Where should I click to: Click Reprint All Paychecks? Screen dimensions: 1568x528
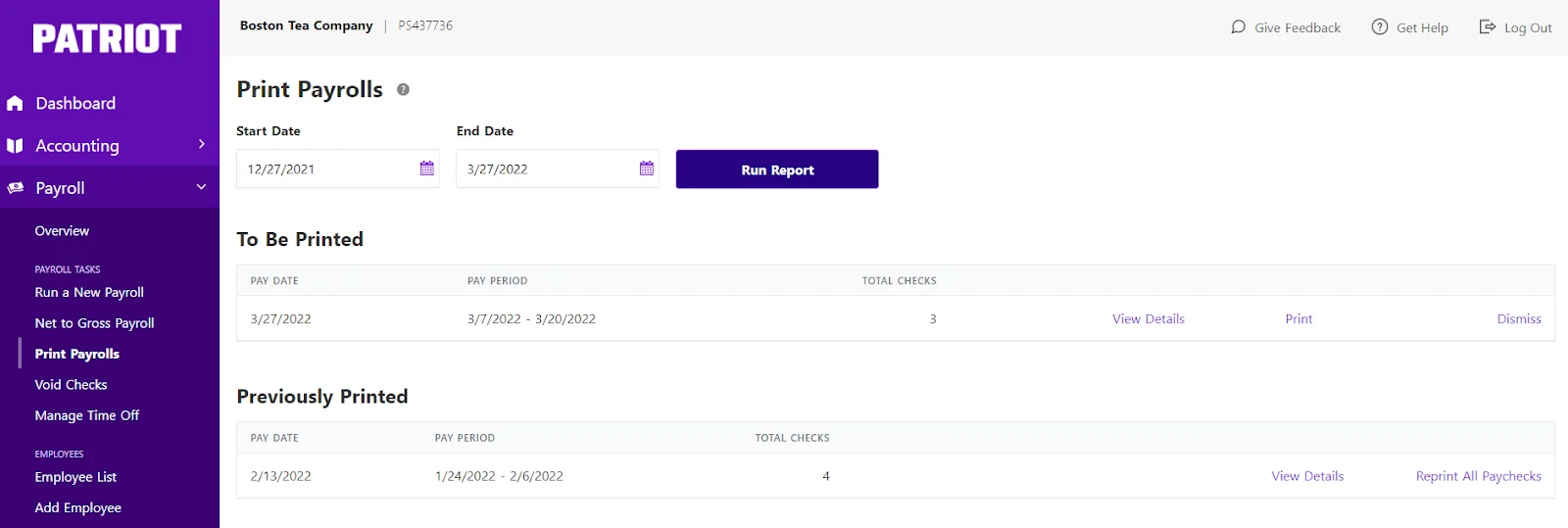click(x=1478, y=476)
